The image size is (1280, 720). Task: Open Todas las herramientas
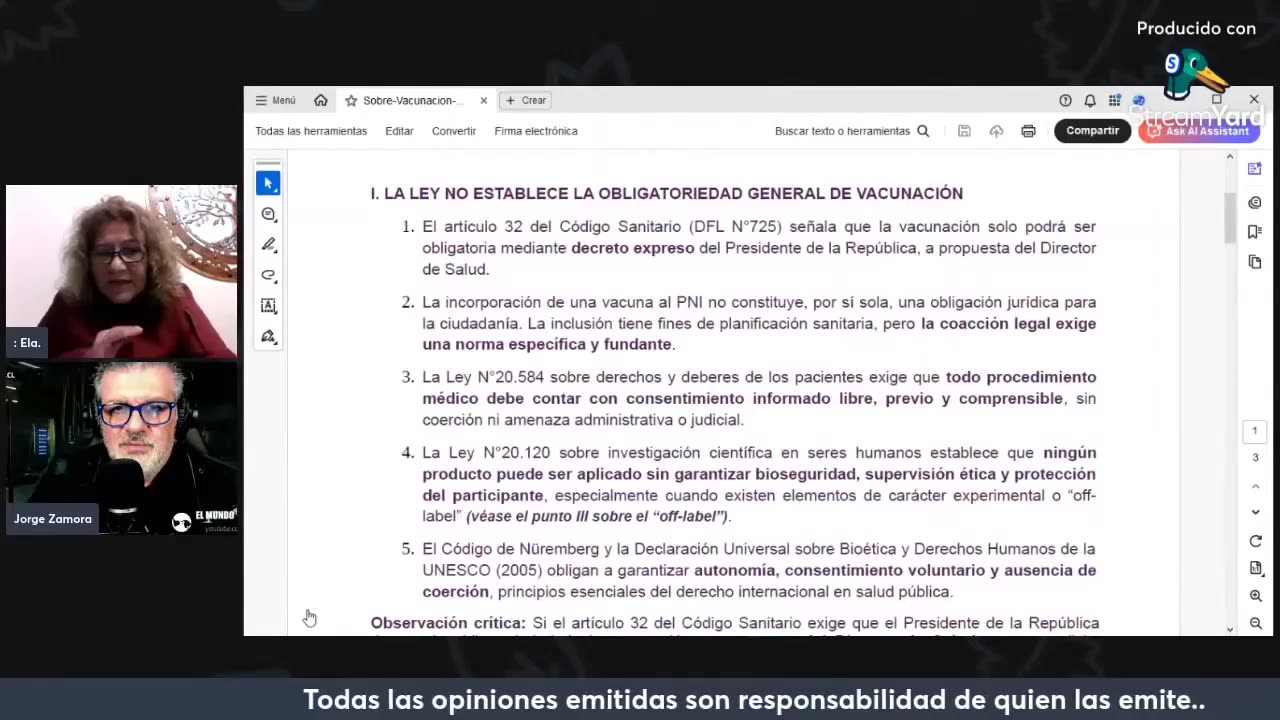pos(311,131)
